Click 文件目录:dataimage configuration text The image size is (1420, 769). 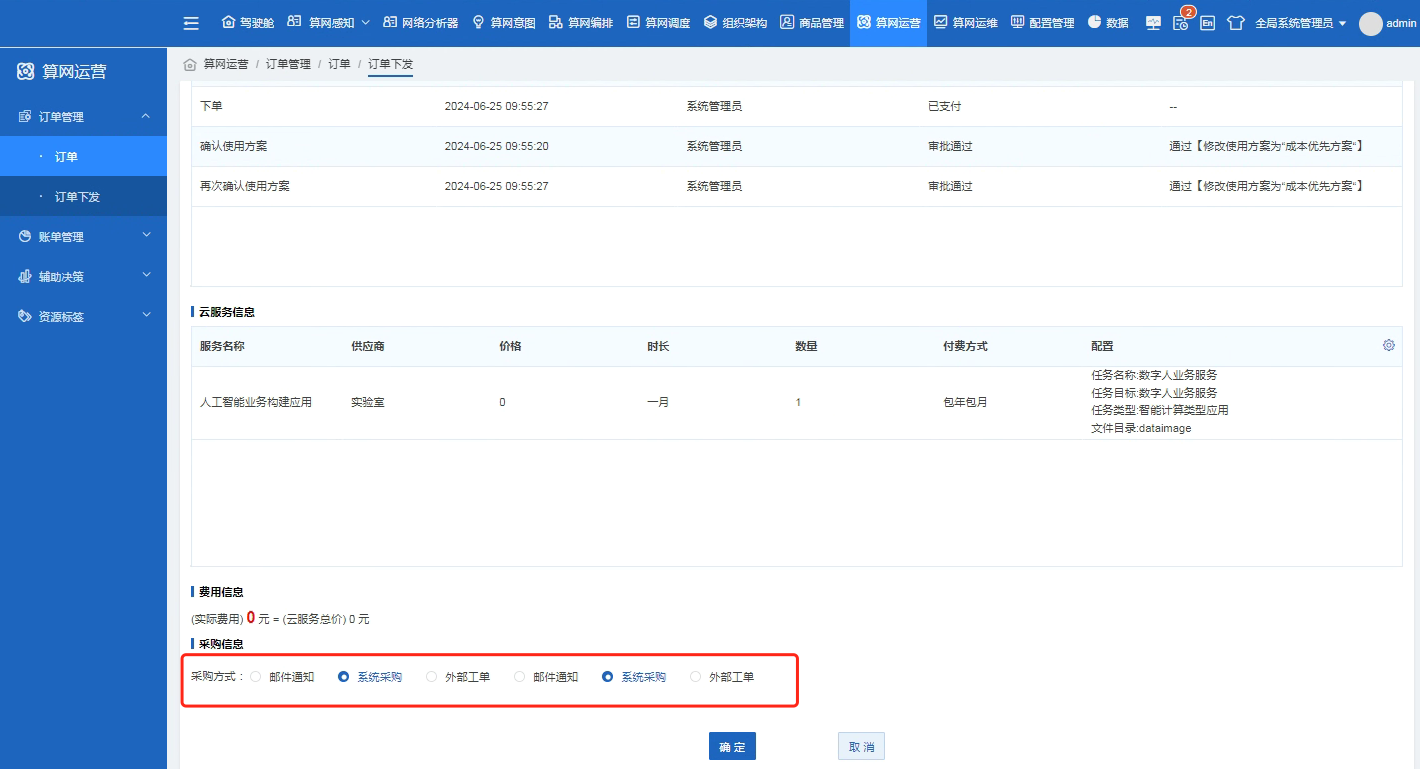pyautogui.click(x=1141, y=428)
